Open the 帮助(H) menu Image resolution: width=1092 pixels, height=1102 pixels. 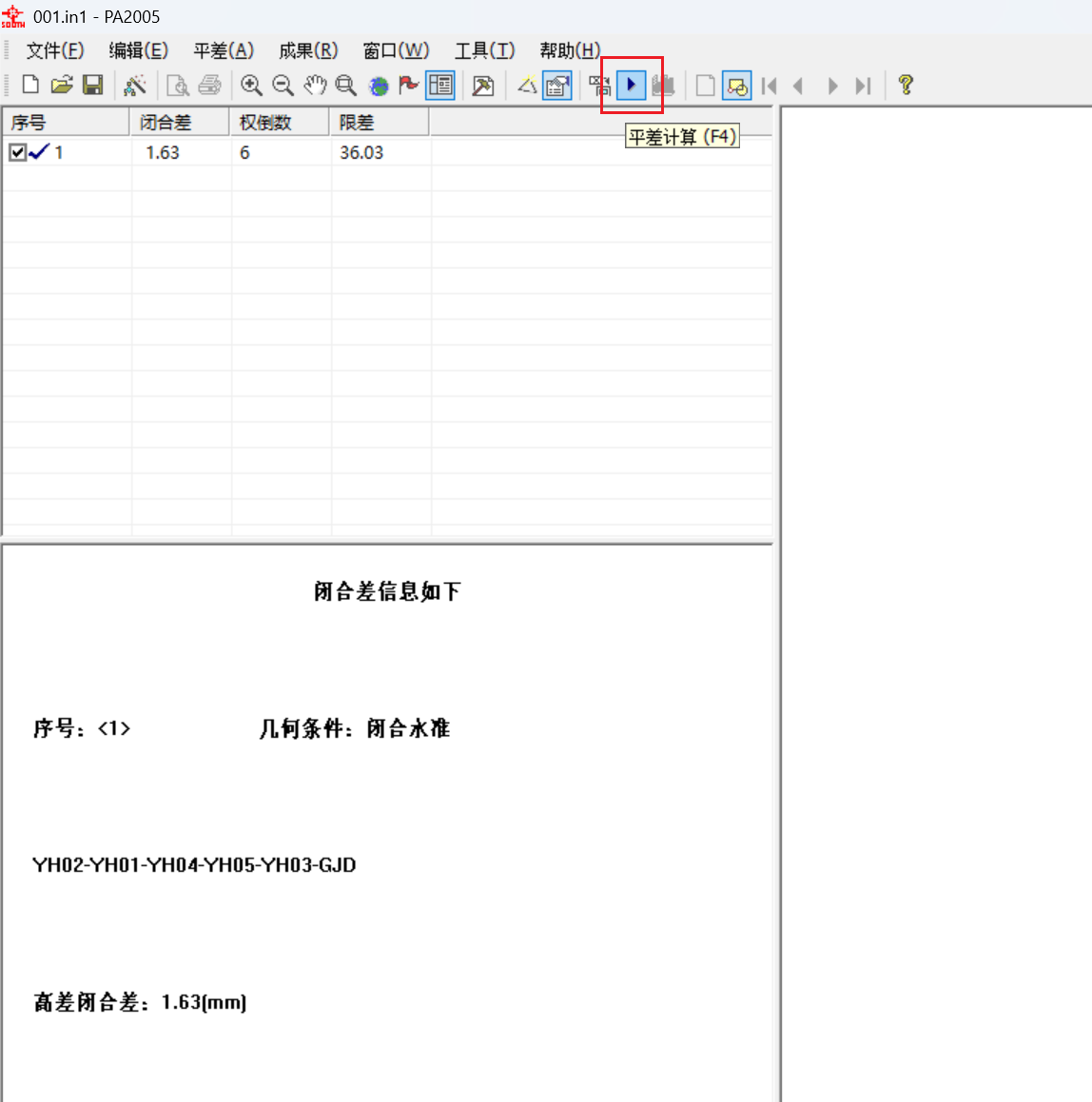pos(570,50)
